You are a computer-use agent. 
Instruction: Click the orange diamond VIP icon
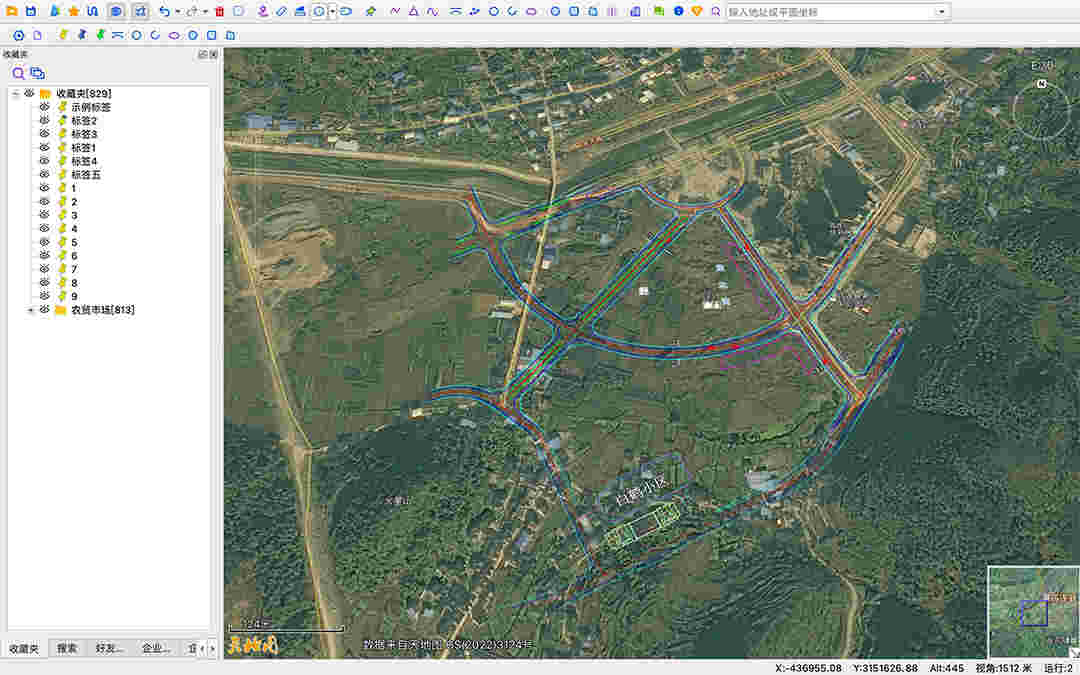pyautogui.click(x=697, y=11)
